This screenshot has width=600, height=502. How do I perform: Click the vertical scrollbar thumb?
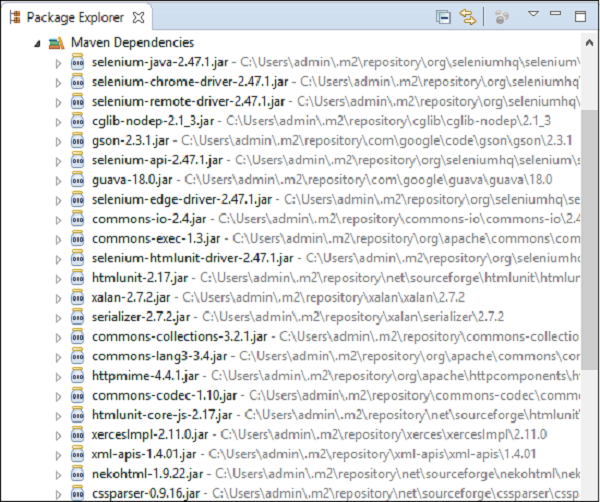coord(589,239)
